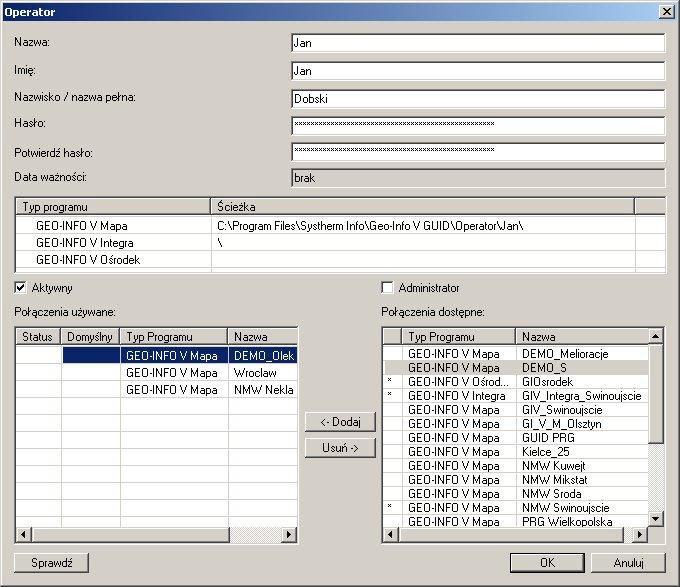Click vertical scrollbar thumb of available connections
680x587 pixels.
pos(656,393)
